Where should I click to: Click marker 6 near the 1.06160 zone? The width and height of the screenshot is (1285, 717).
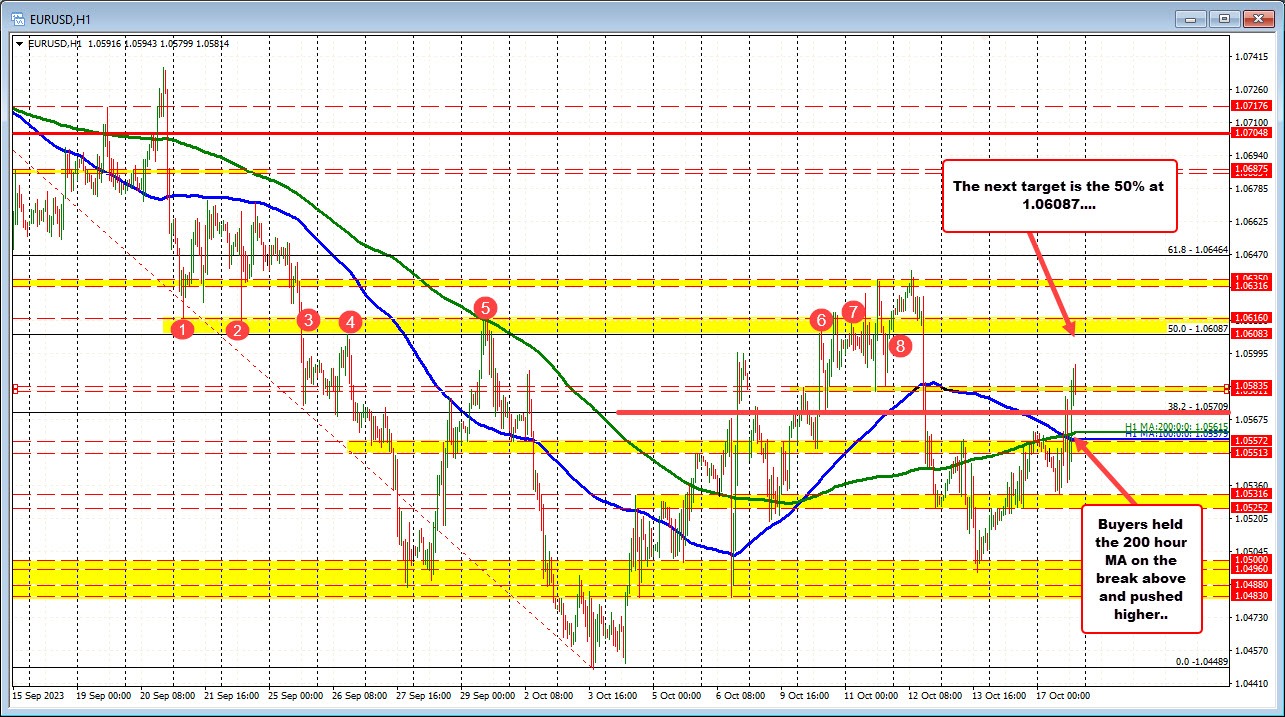click(821, 320)
